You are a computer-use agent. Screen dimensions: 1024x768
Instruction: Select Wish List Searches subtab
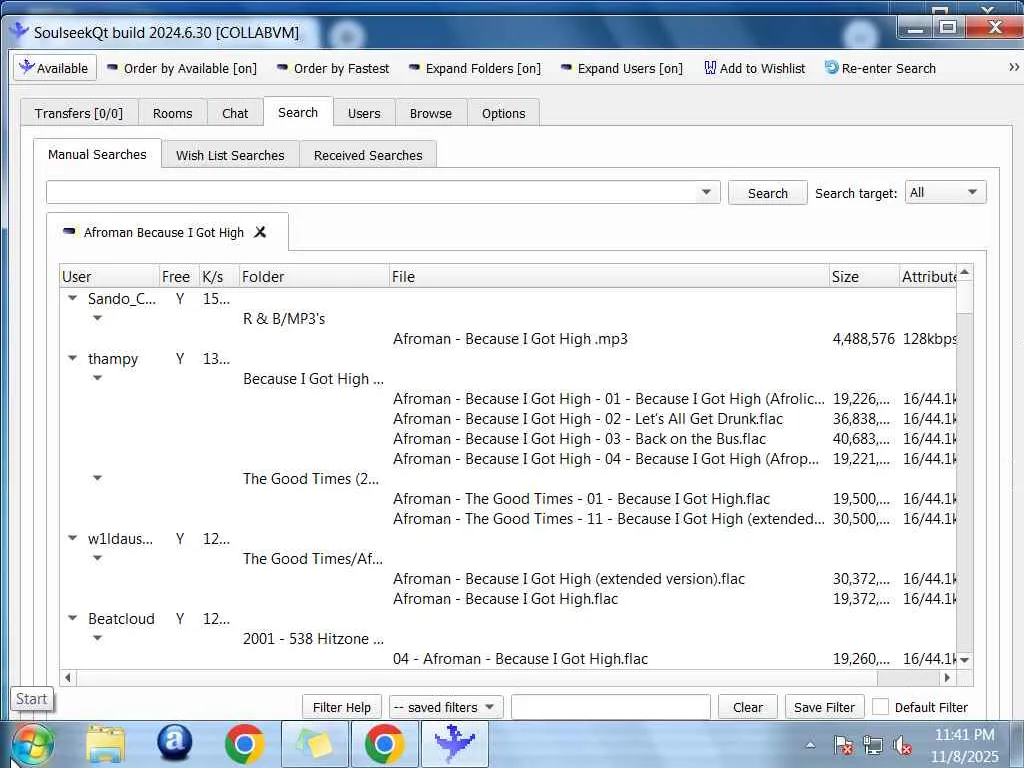pyautogui.click(x=230, y=155)
